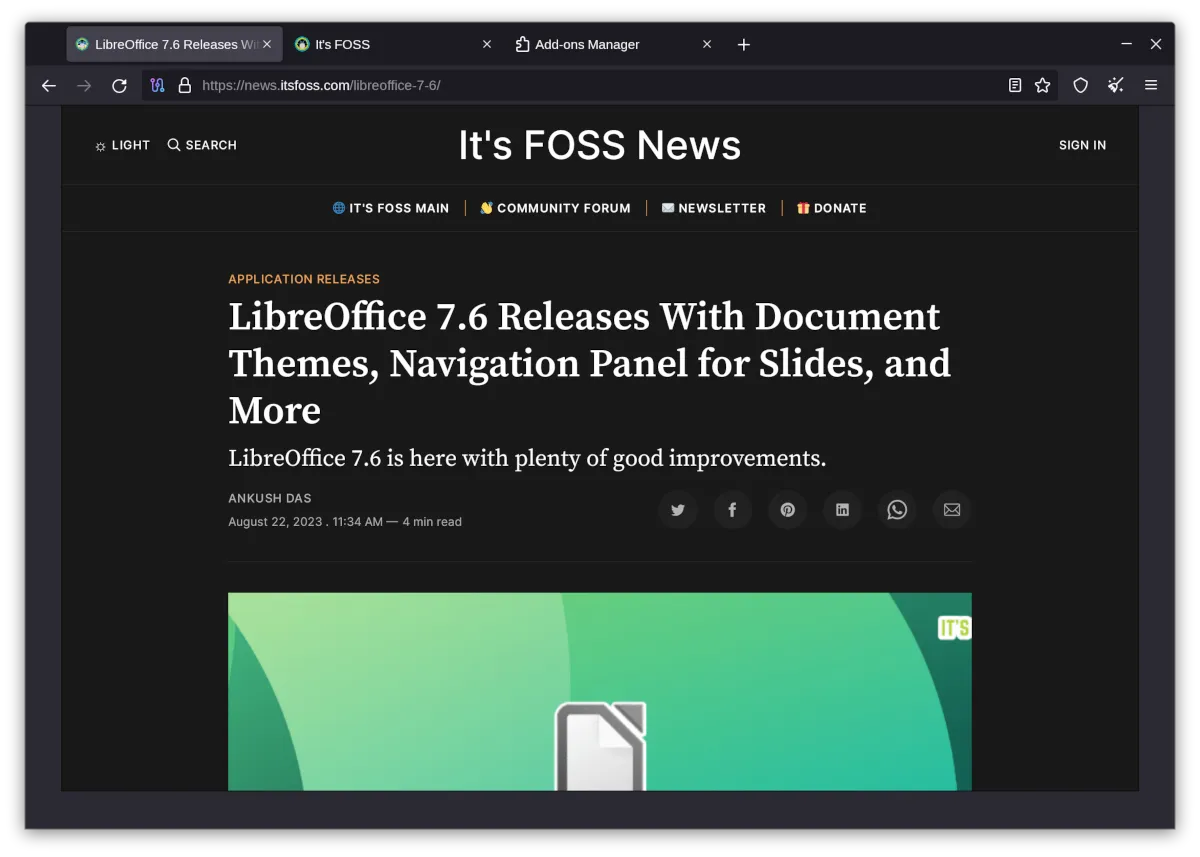Go back to the previous page

point(48,86)
